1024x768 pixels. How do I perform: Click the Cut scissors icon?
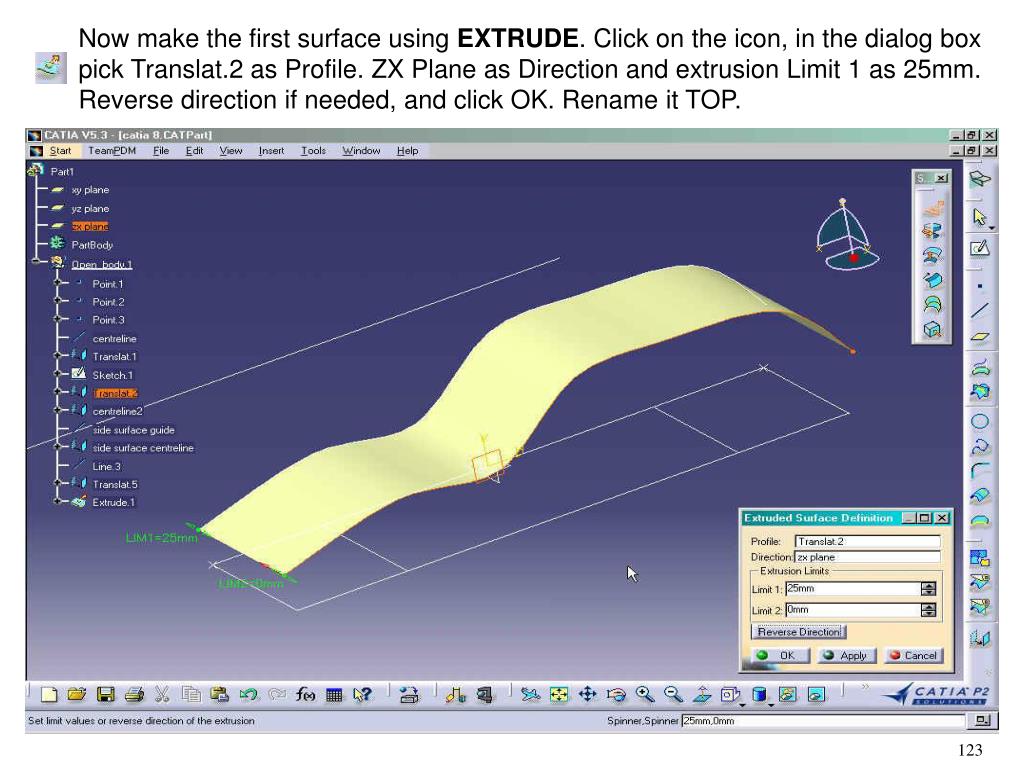(162, 695)
